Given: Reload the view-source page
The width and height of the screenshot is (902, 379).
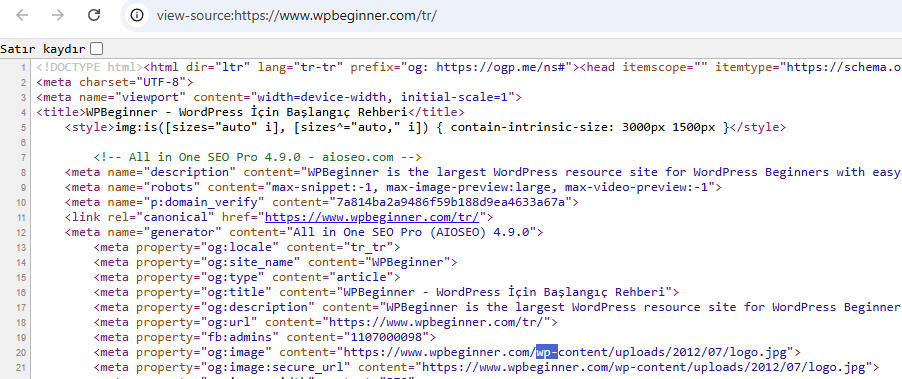Looking at the screenshot, I should pyautogui.click(x=94, y=16).
